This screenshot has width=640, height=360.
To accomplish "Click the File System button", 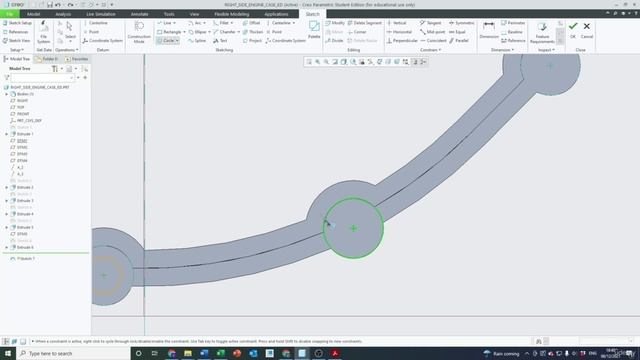I will [x=44, y=32].
